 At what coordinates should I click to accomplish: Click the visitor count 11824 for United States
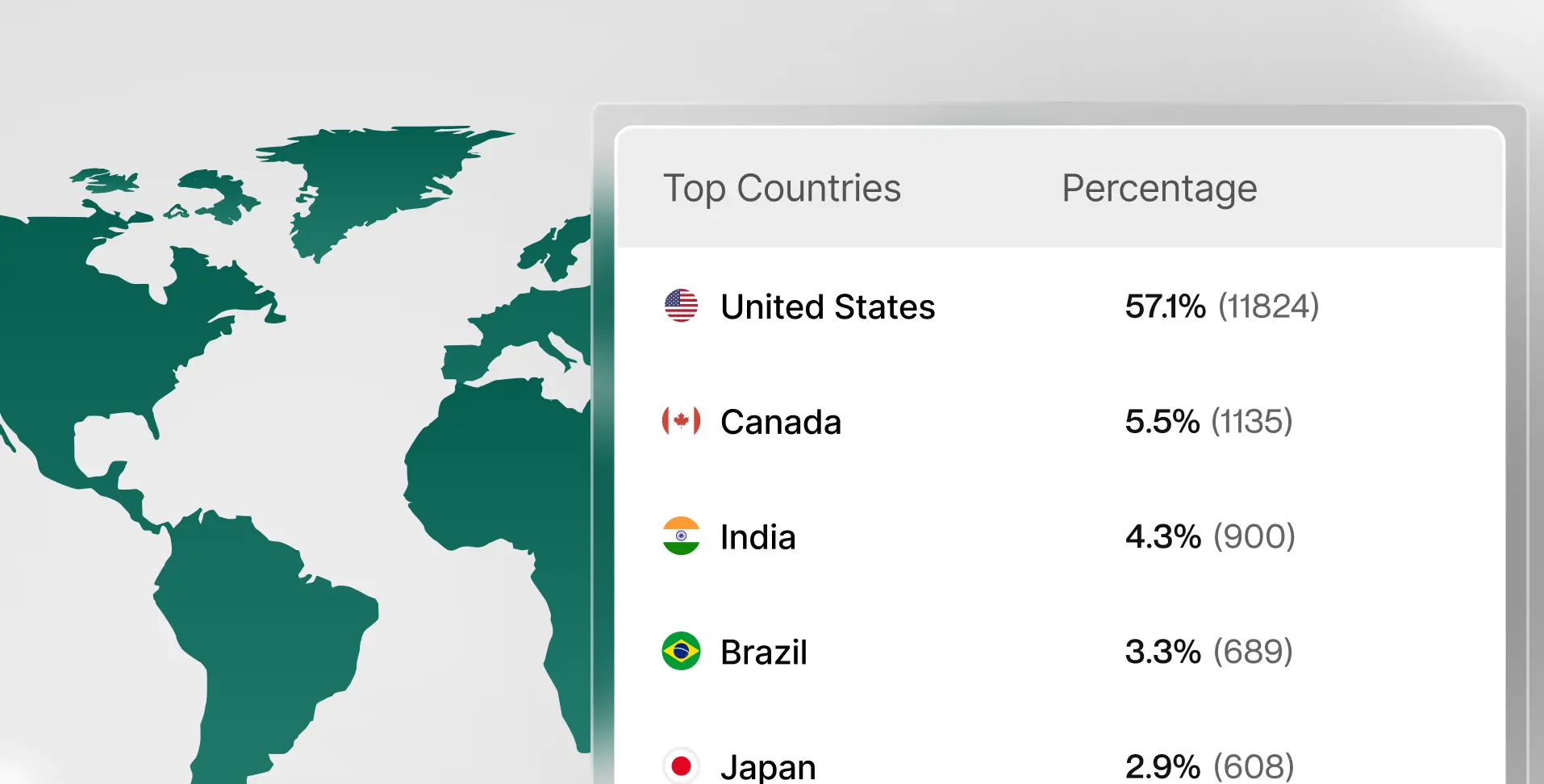[1268, 307]
